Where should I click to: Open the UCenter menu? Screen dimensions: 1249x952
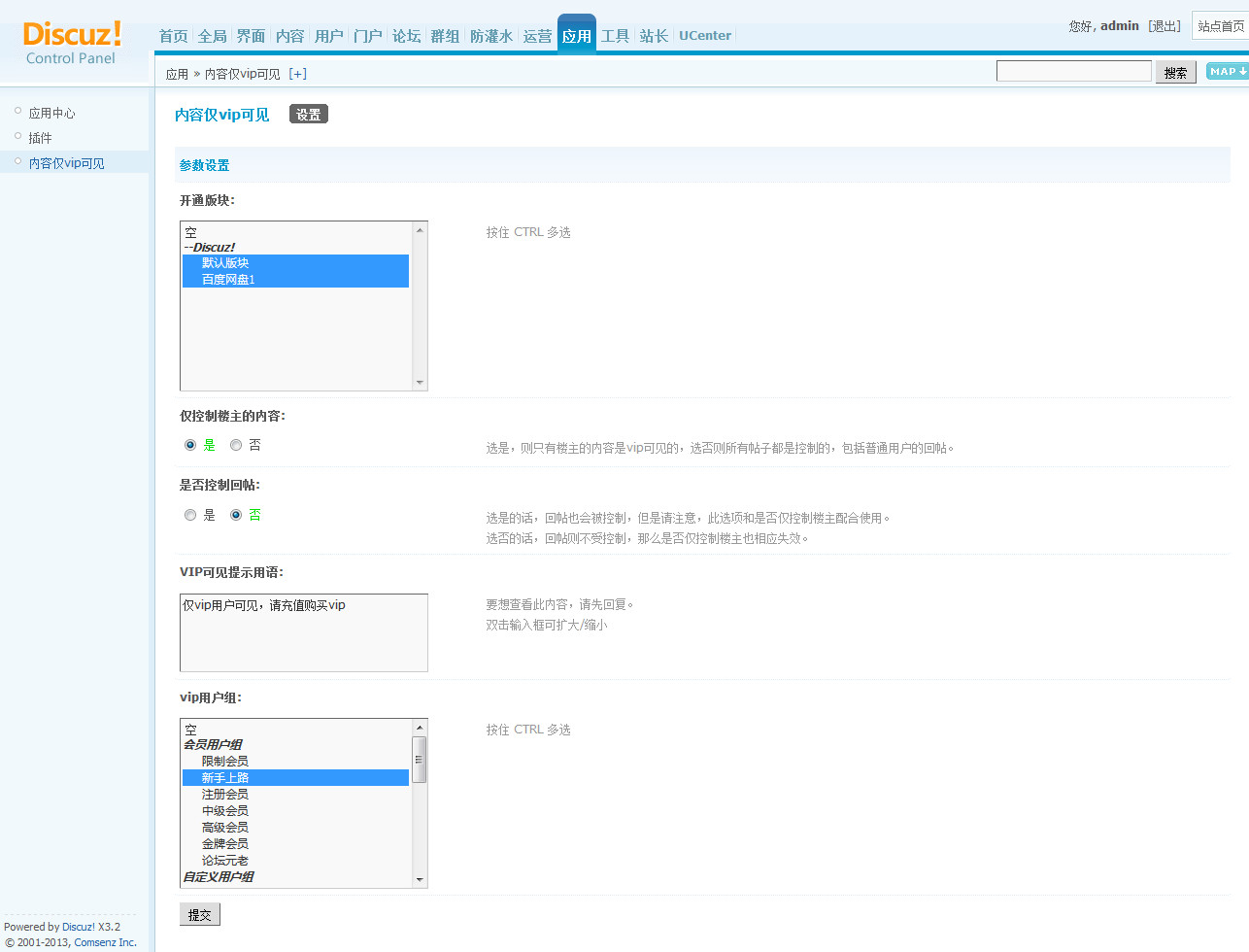[x=705, y=36]
